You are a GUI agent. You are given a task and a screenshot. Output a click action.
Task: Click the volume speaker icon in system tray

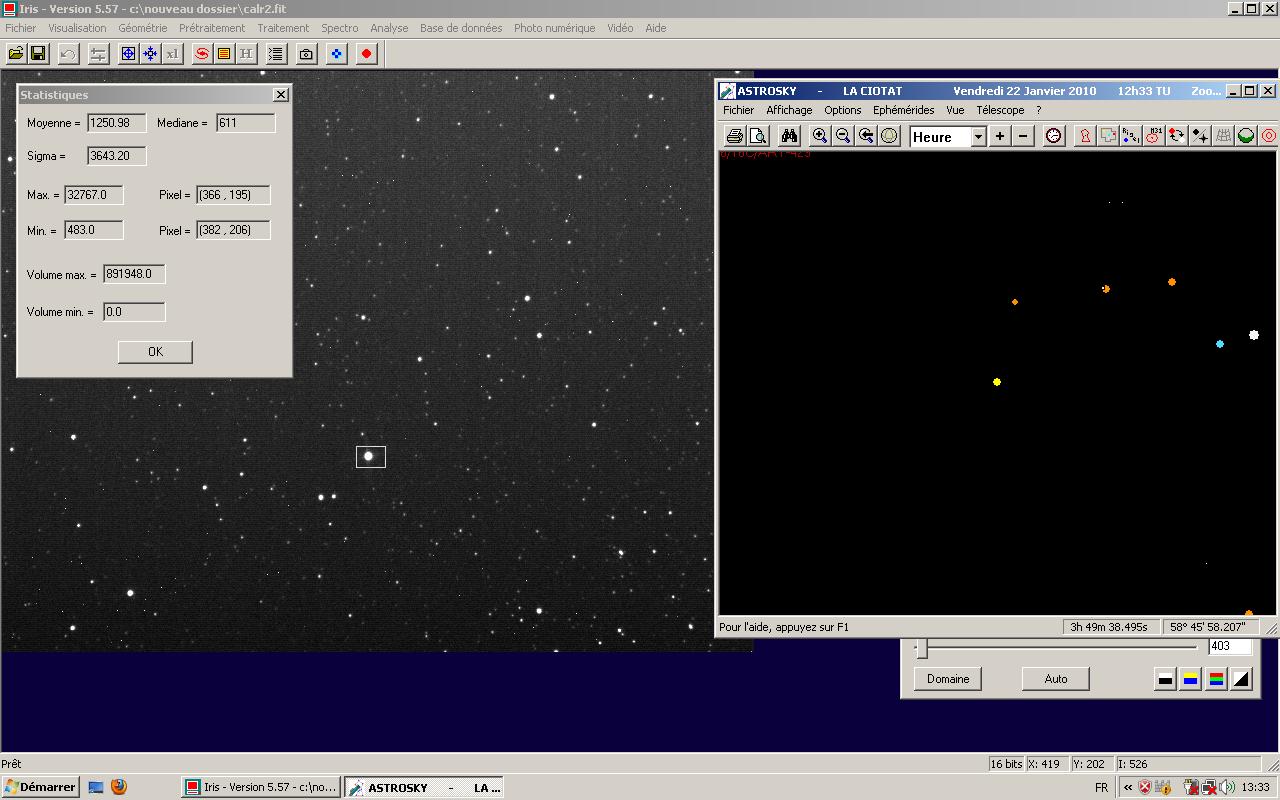point(1227,787)
